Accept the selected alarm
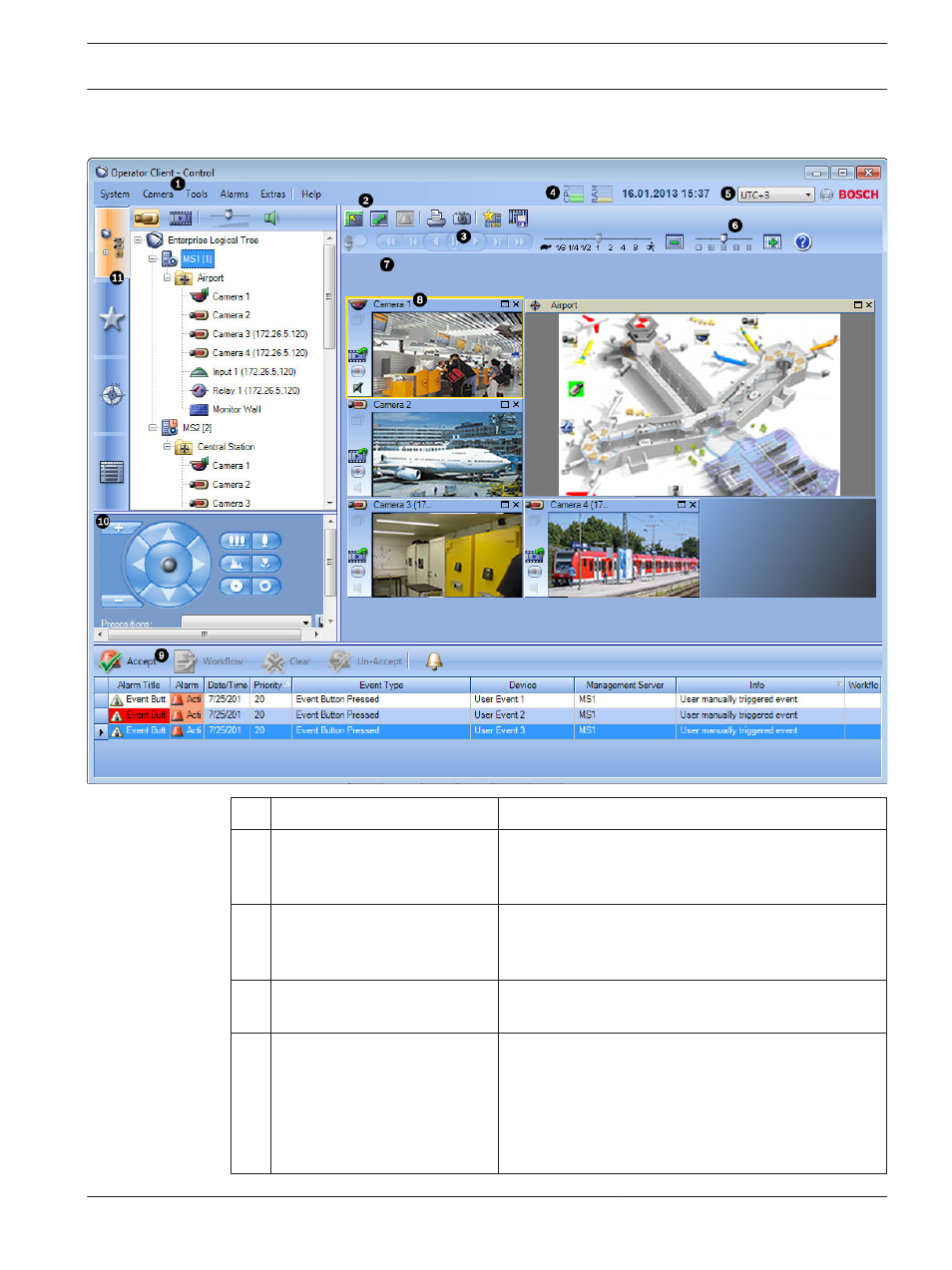The width and height of the screenshot is (952, 1270). (128, 660)
